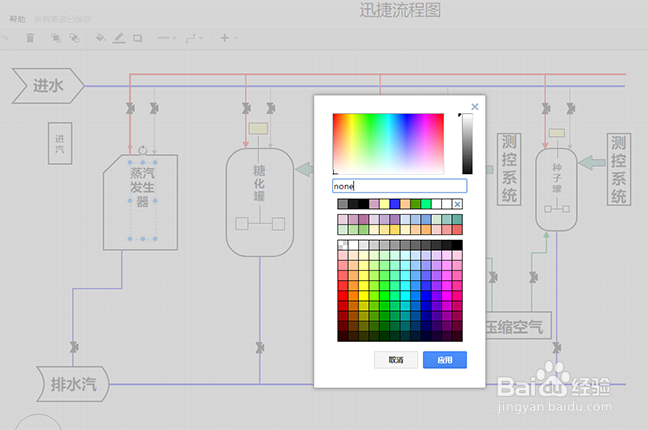Select the peach swatch in recent colors row
The width and height of the screenshot is (648, 430).
(x=405, y=204)
